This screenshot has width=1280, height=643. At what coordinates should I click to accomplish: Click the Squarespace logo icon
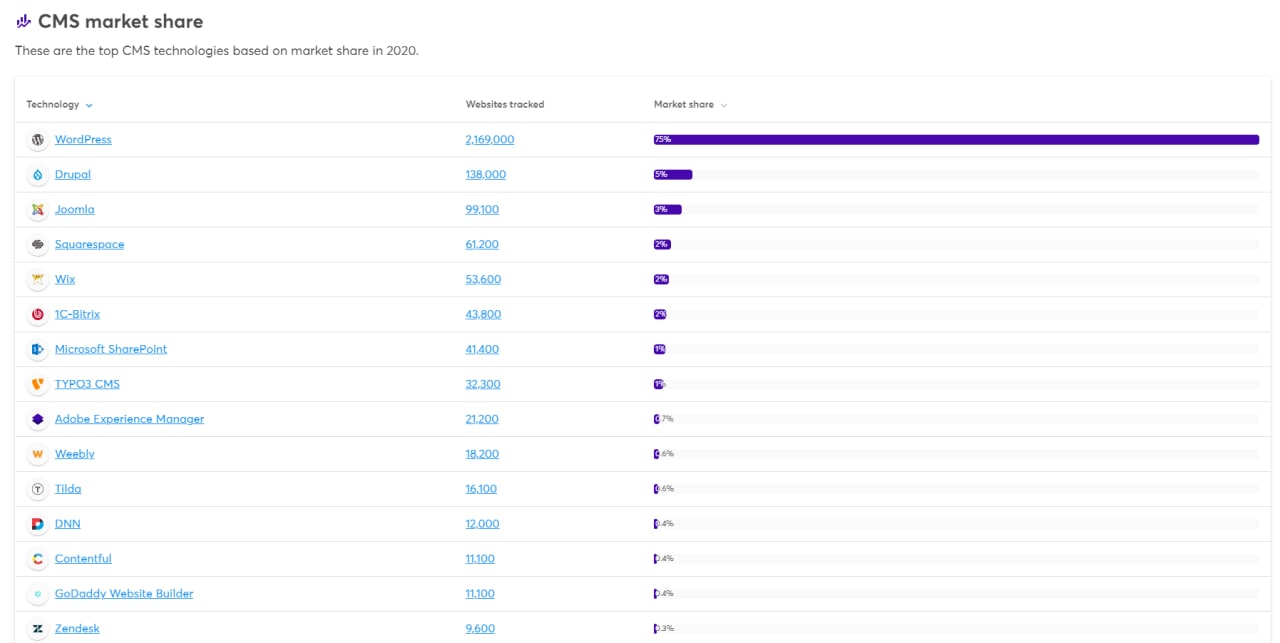click(x=38, y=245)
